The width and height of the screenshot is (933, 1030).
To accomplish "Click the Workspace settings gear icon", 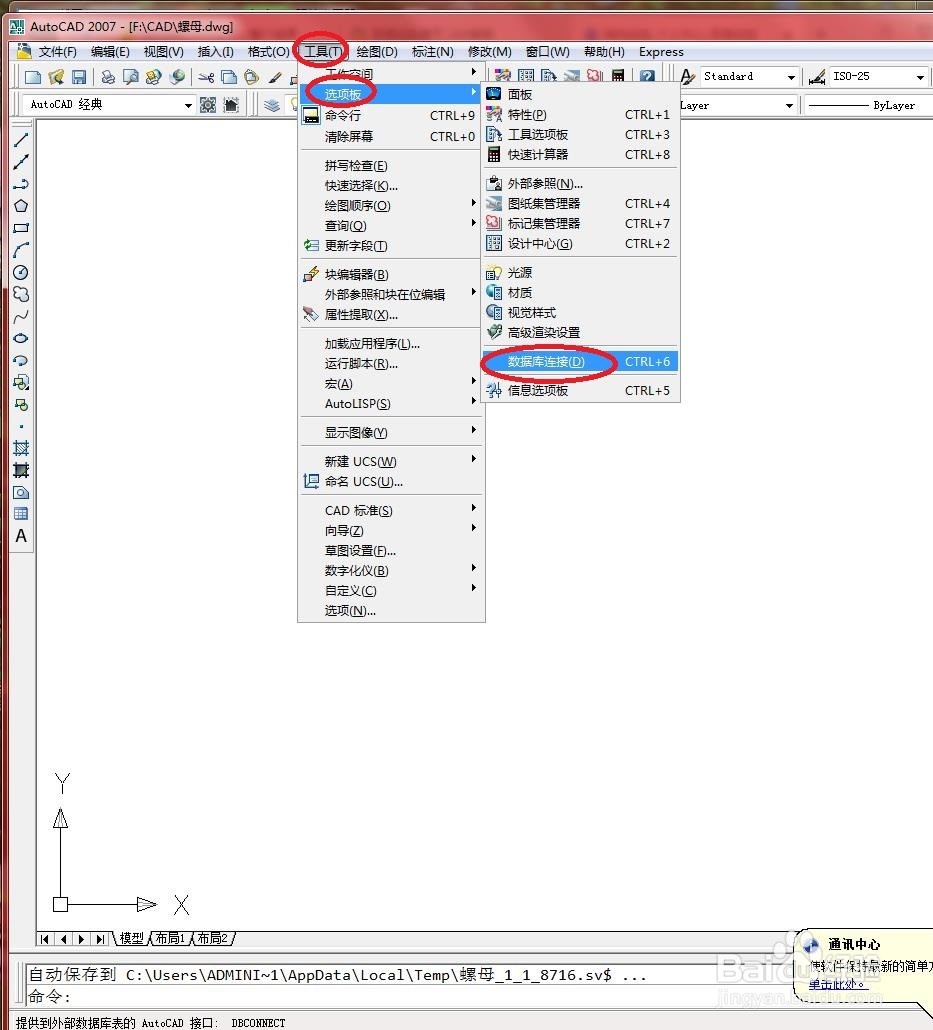I will coord(208,105).
